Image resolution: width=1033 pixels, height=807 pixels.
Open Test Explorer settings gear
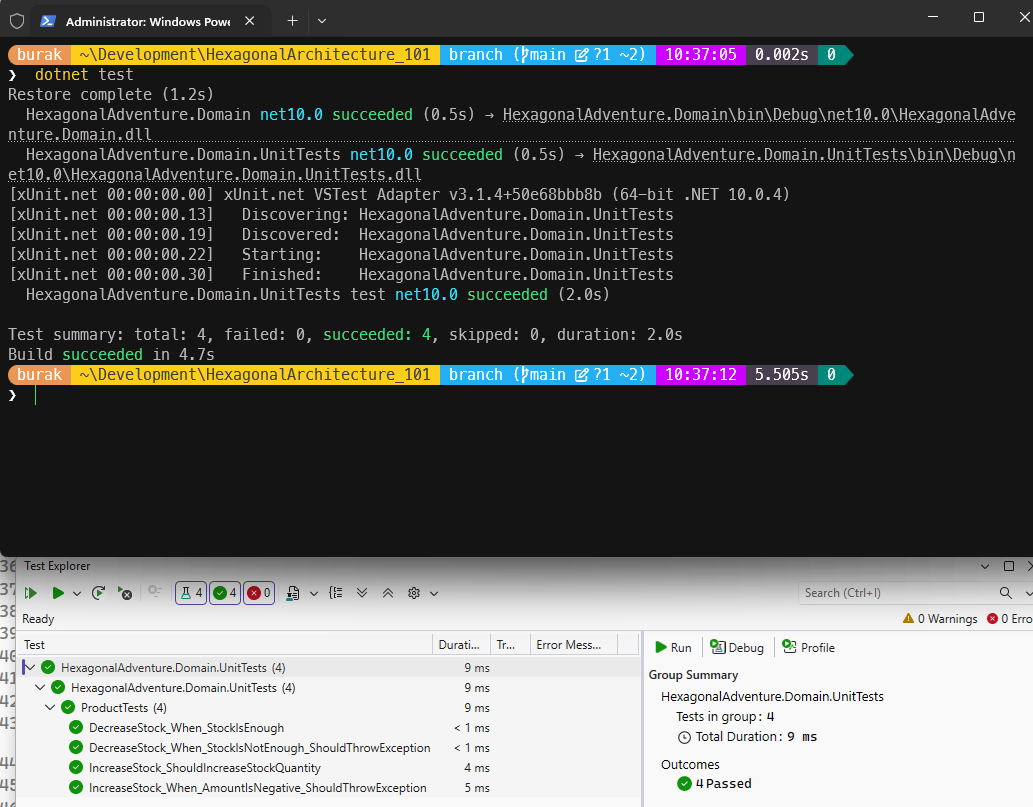[x=414, y=593]
